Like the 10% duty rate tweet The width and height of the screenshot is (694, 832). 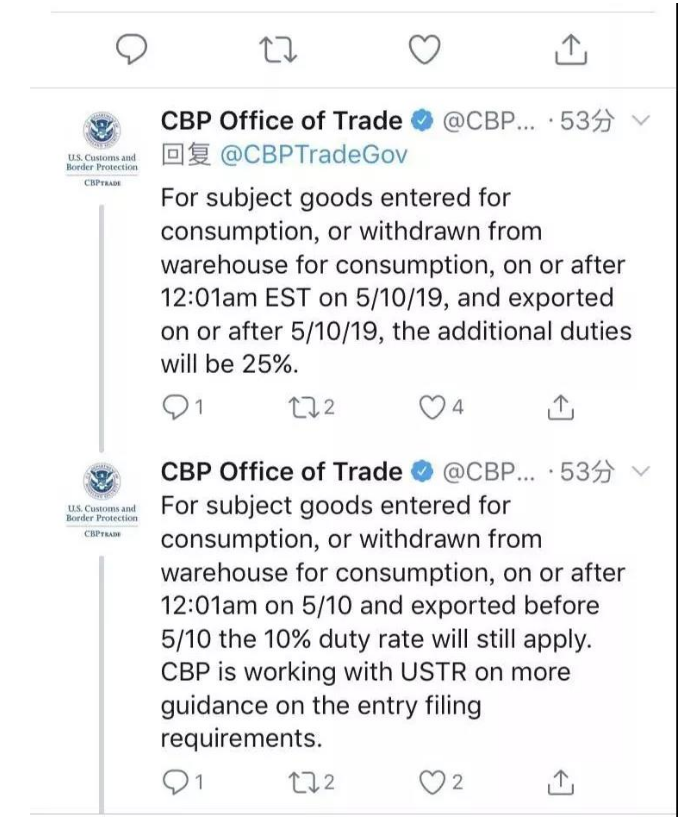click(431, 783)
